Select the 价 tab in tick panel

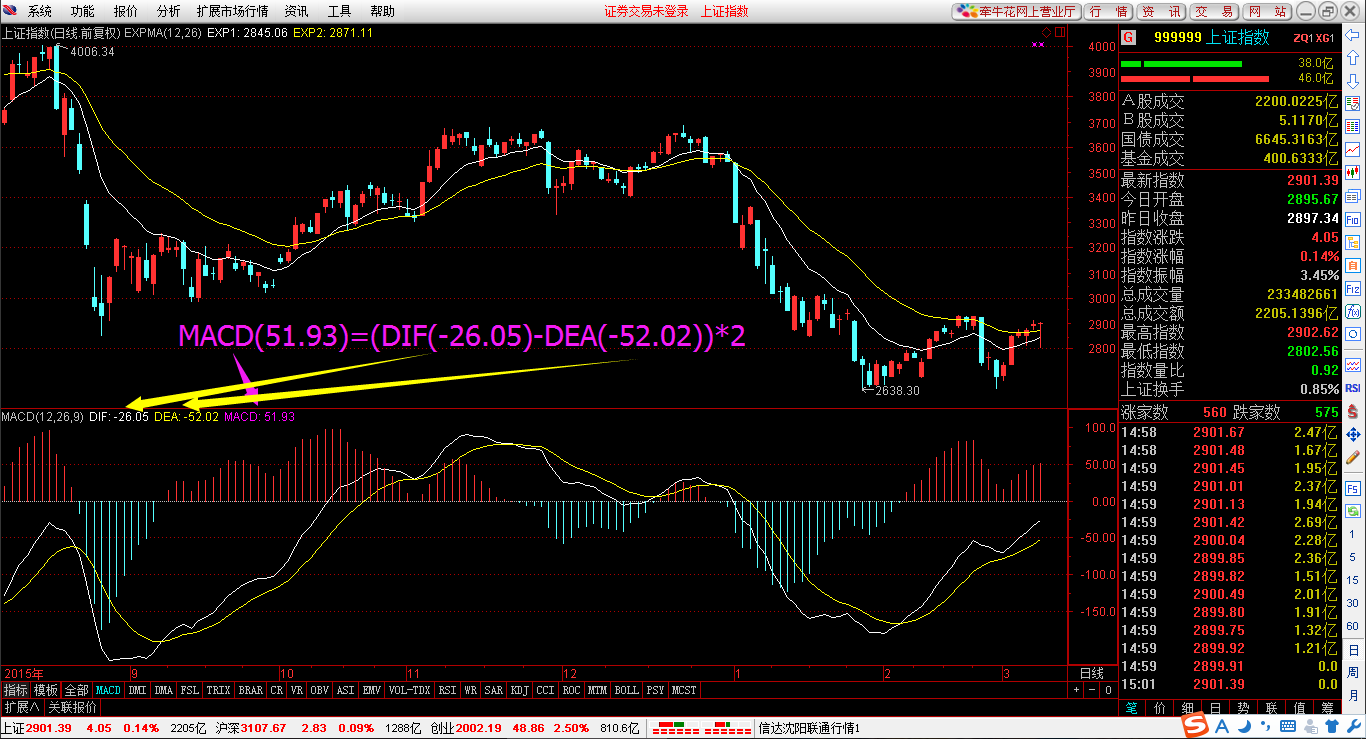coord(1160,707)
